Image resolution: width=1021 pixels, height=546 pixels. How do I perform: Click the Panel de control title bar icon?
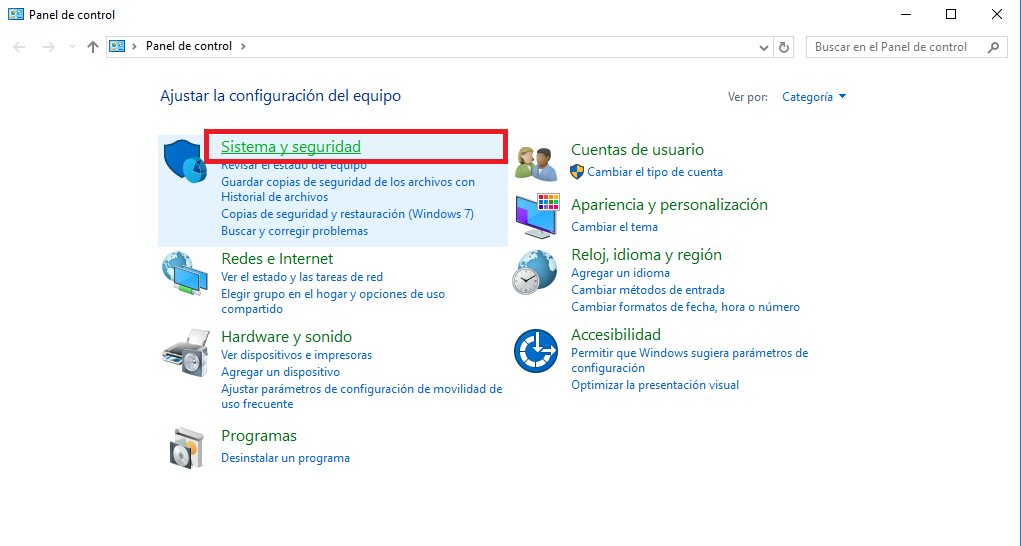pos(16,14)
